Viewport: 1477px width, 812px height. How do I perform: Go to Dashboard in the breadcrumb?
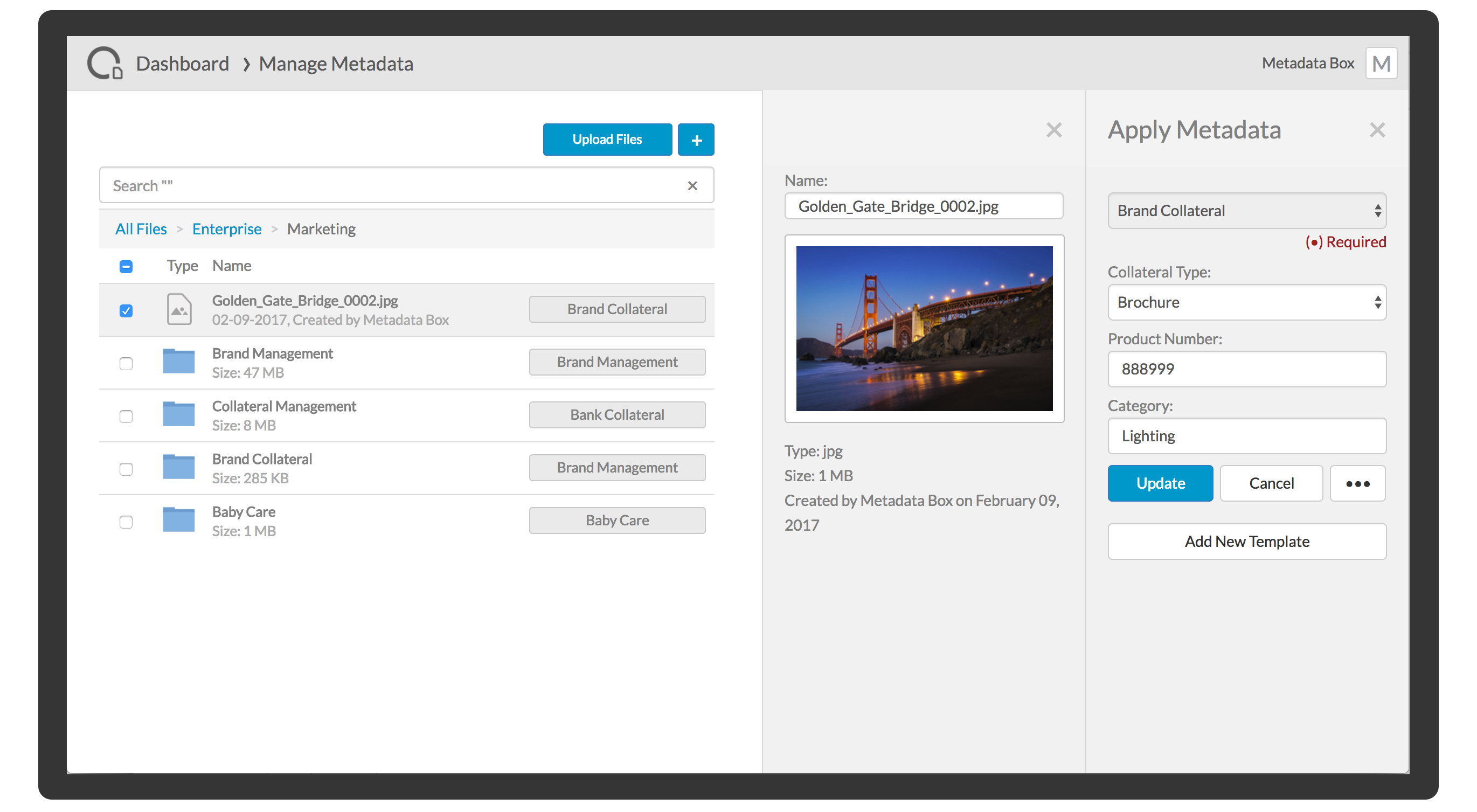coord(182,63)
